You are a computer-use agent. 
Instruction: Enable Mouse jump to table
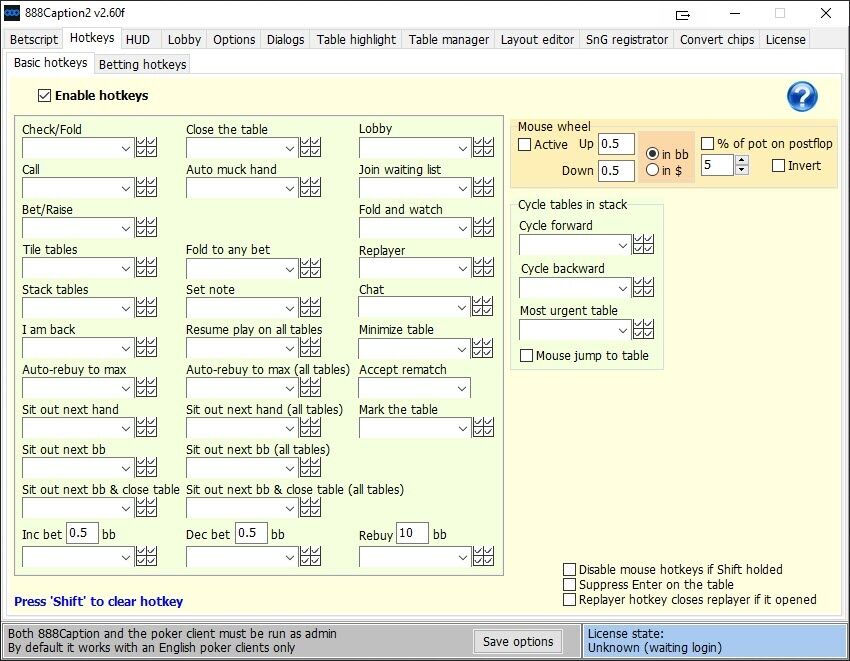pyautogui.click(x=526, y=356)
